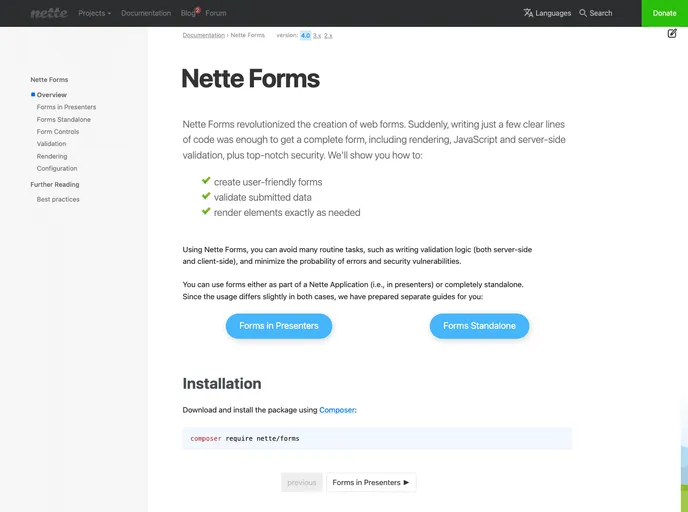Click the Search magnifier icon

(x=583, y=13)
